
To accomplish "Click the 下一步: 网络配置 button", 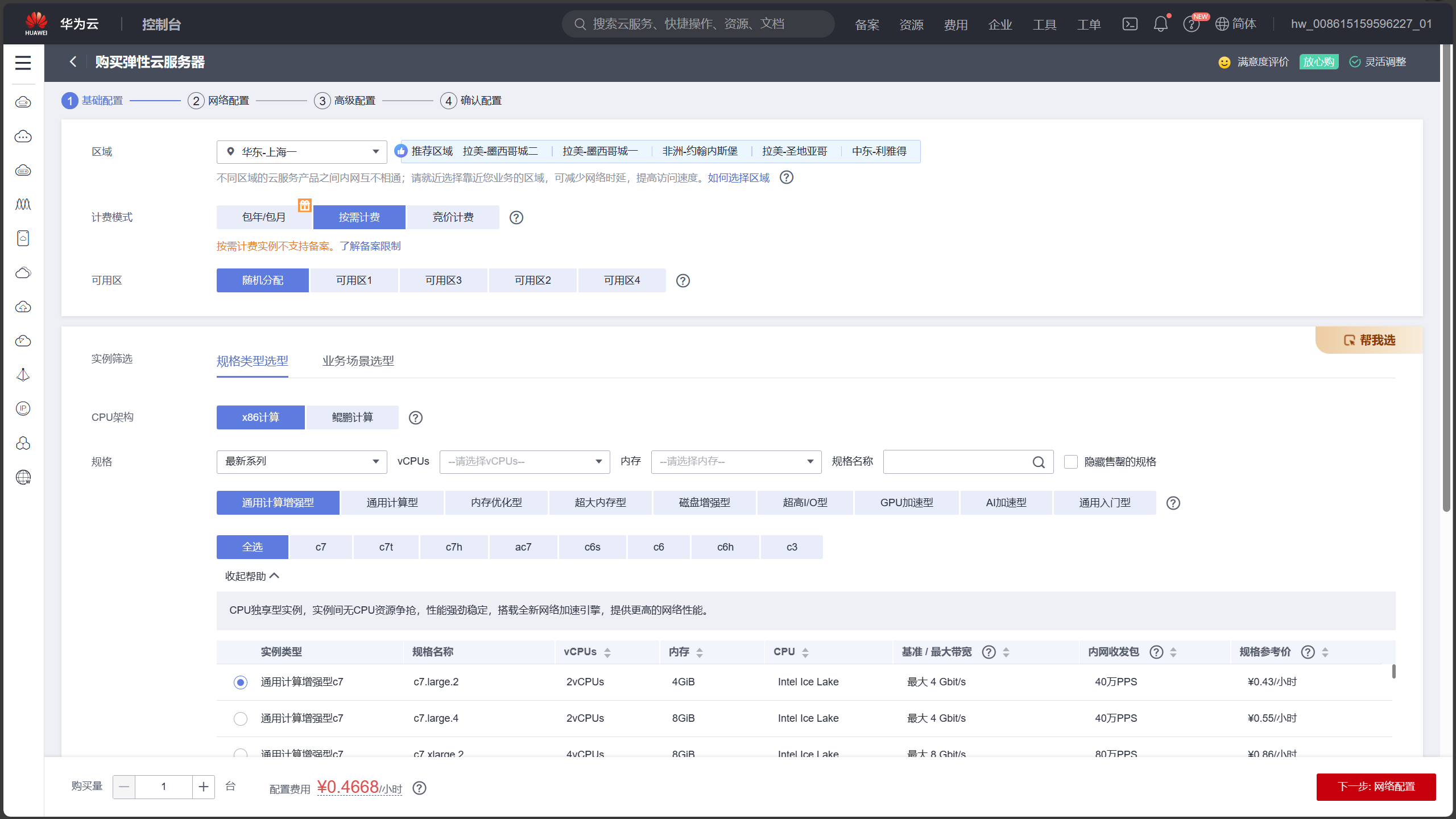I will coord(1375,787).
